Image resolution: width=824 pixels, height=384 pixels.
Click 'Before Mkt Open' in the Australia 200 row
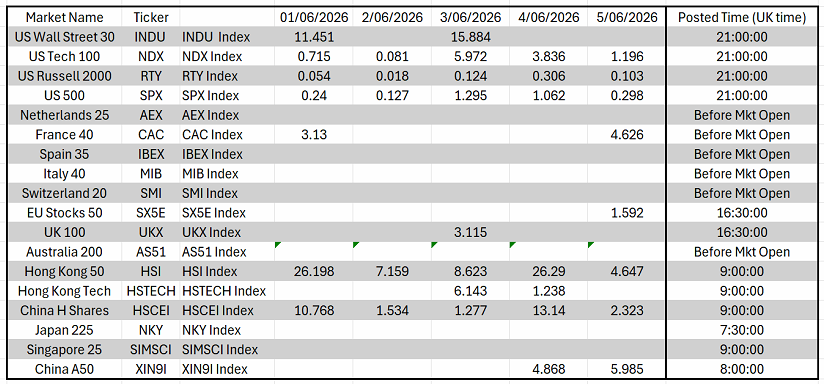pyautogui.click(x=741, y=252)
